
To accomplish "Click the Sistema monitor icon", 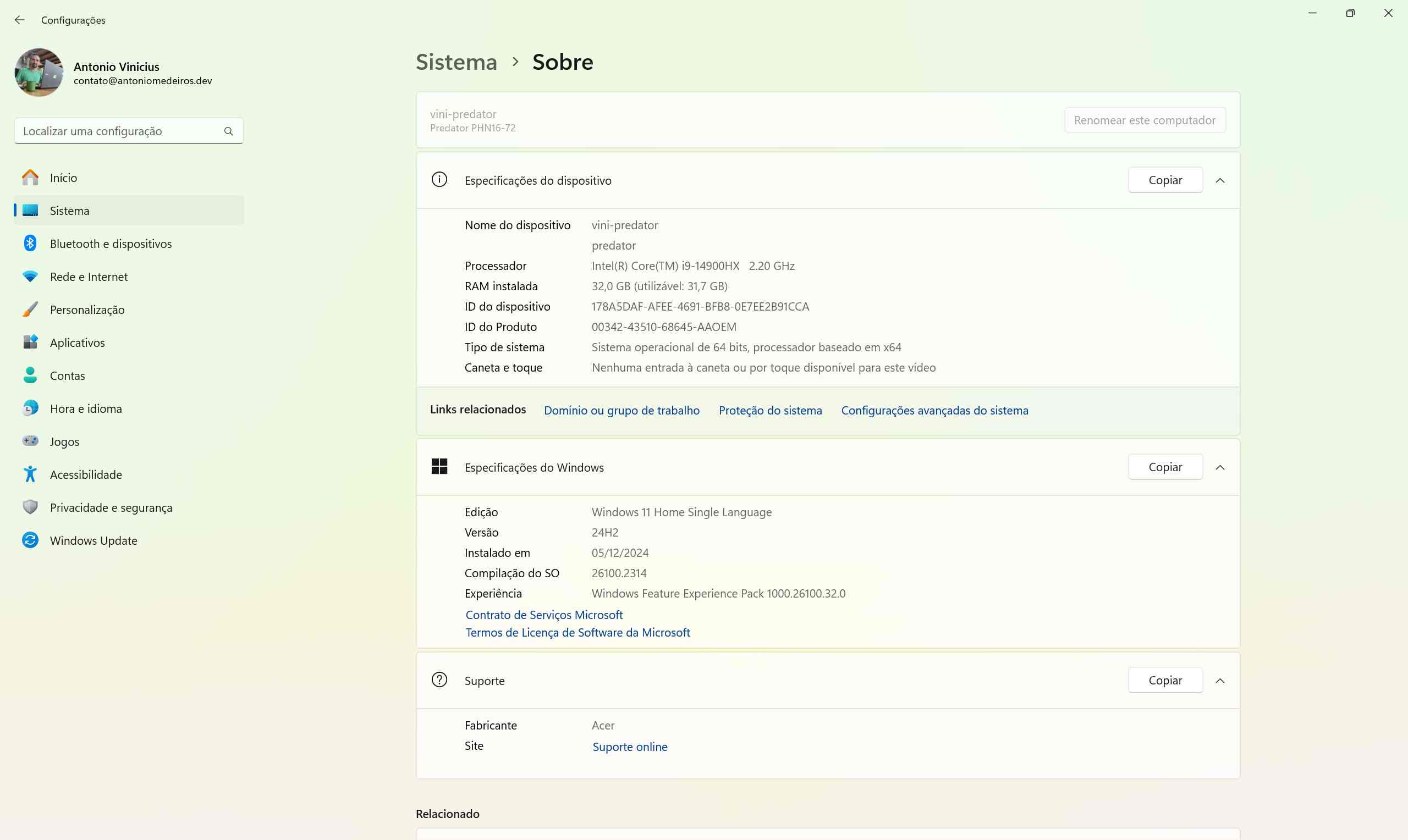I will coord(31,211).
